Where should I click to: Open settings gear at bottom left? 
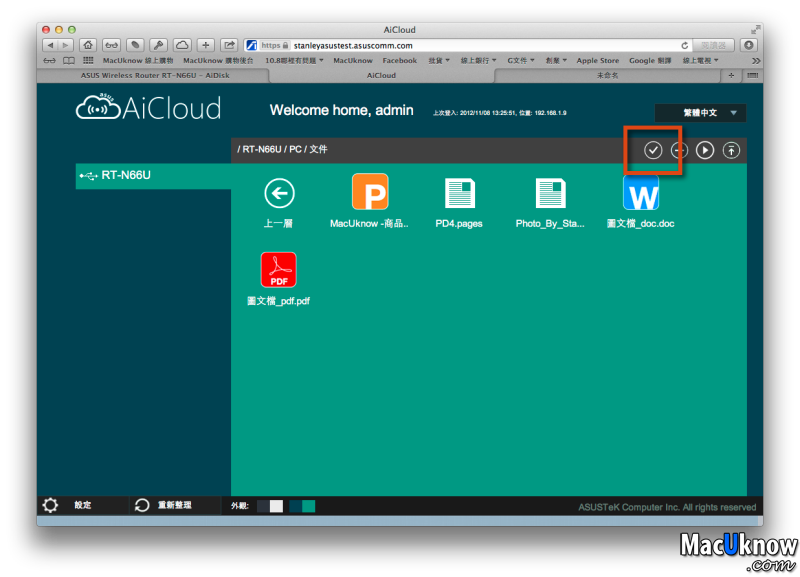pos(51,506)
